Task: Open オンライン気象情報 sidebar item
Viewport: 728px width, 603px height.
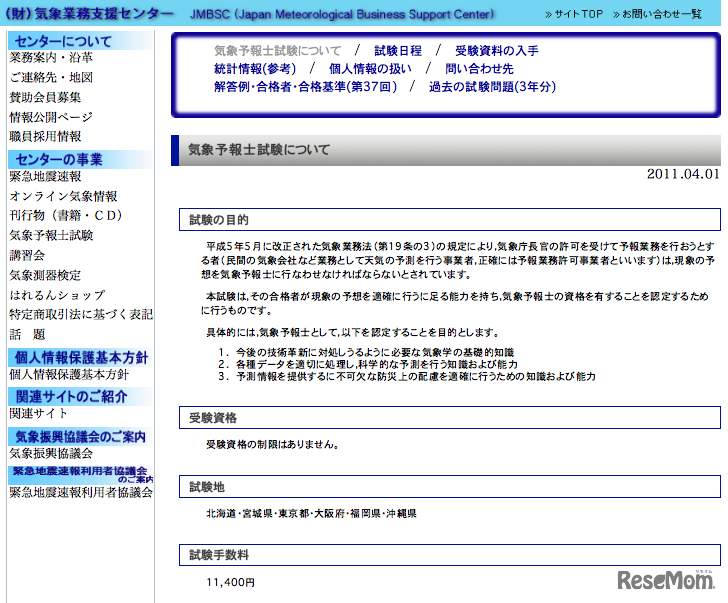Action: tap(63, 197)
